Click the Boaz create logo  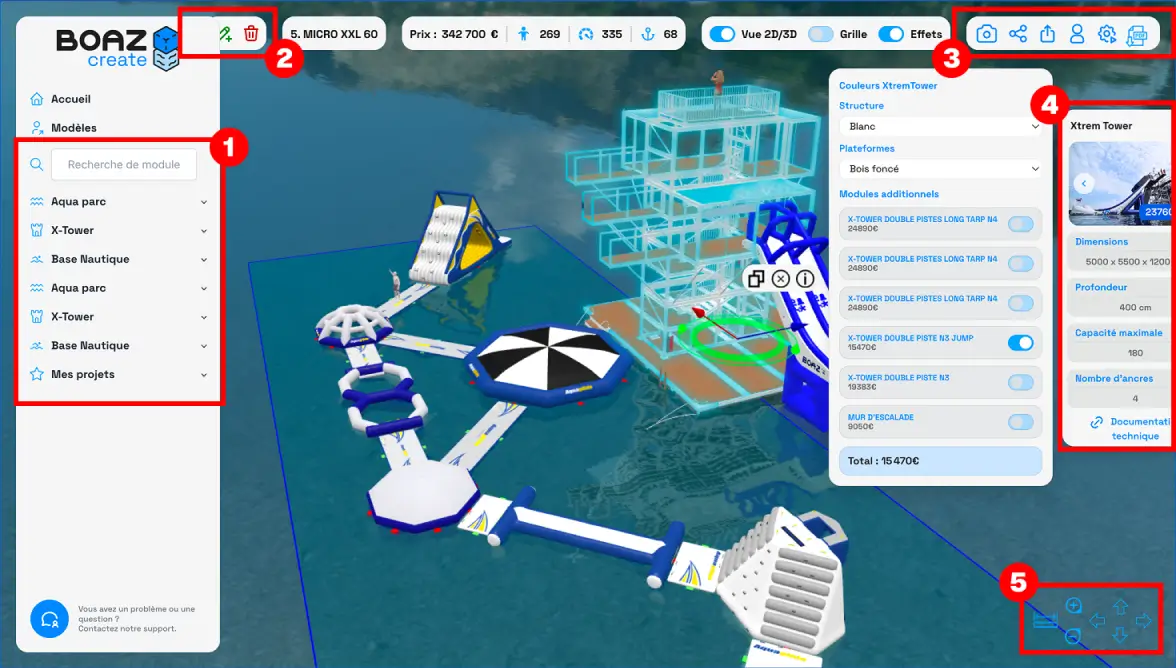pyautogui.click(x=117, y=48)
